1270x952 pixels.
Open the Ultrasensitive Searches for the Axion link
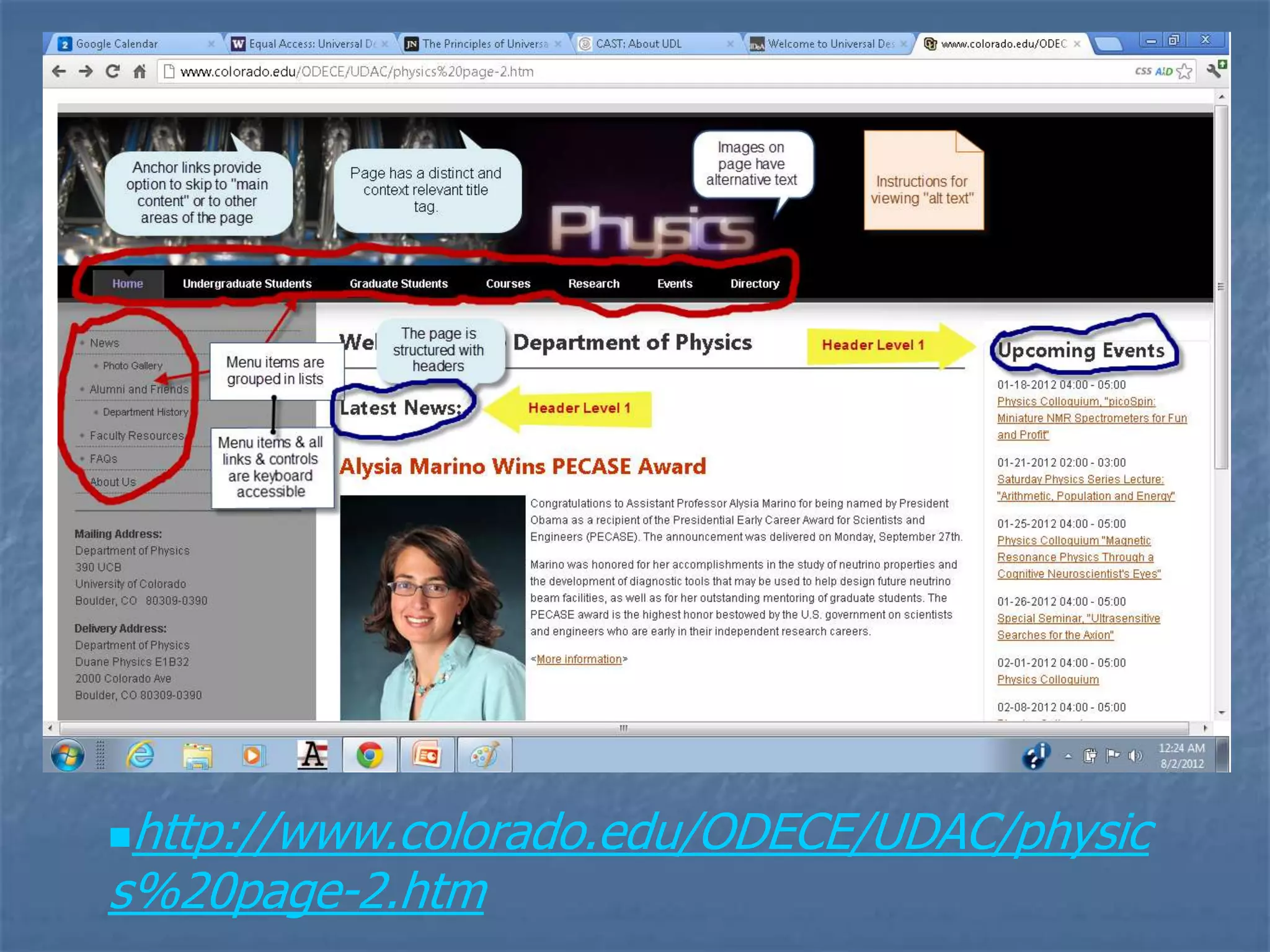pos(1078,627)
